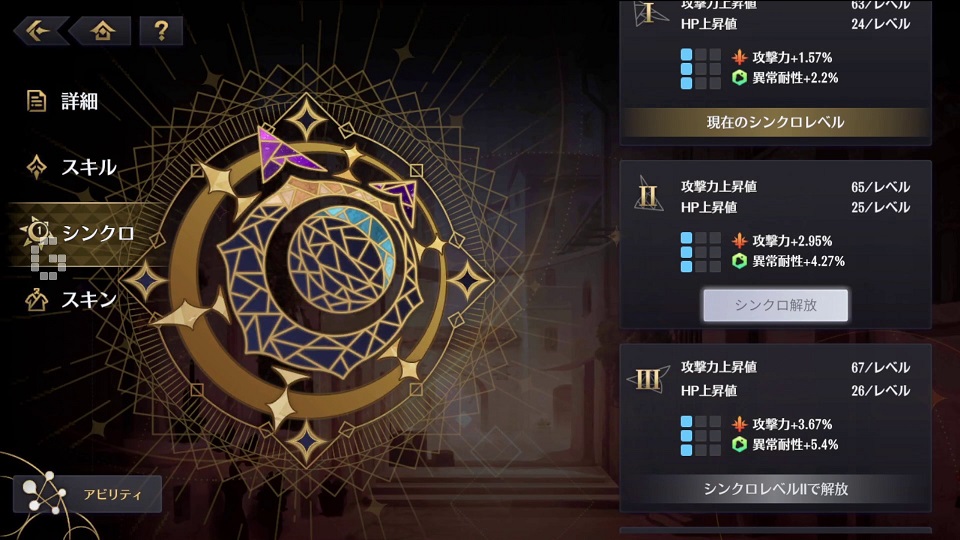This screenshot has height=540, width=960.
Task: Go to the home screen icon
Action: [102, 31]
